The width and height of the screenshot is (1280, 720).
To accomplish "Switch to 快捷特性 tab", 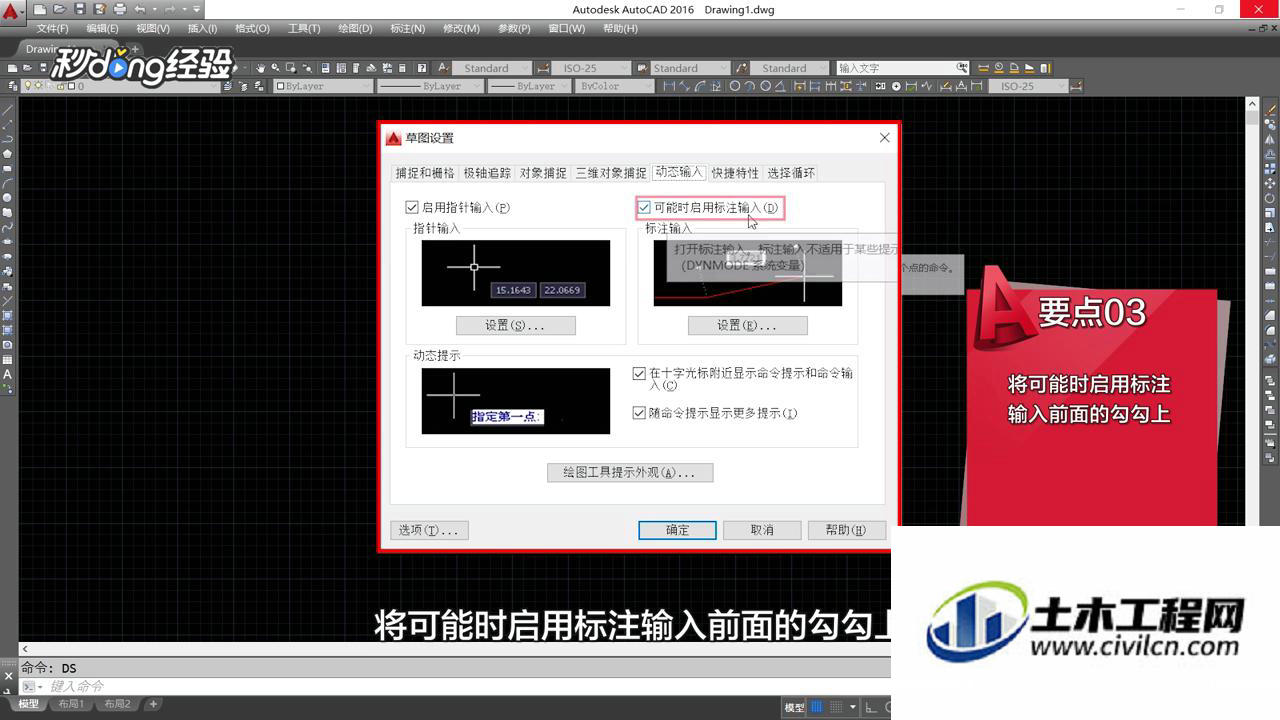I will pyautogui.click(x=735, y=173).
